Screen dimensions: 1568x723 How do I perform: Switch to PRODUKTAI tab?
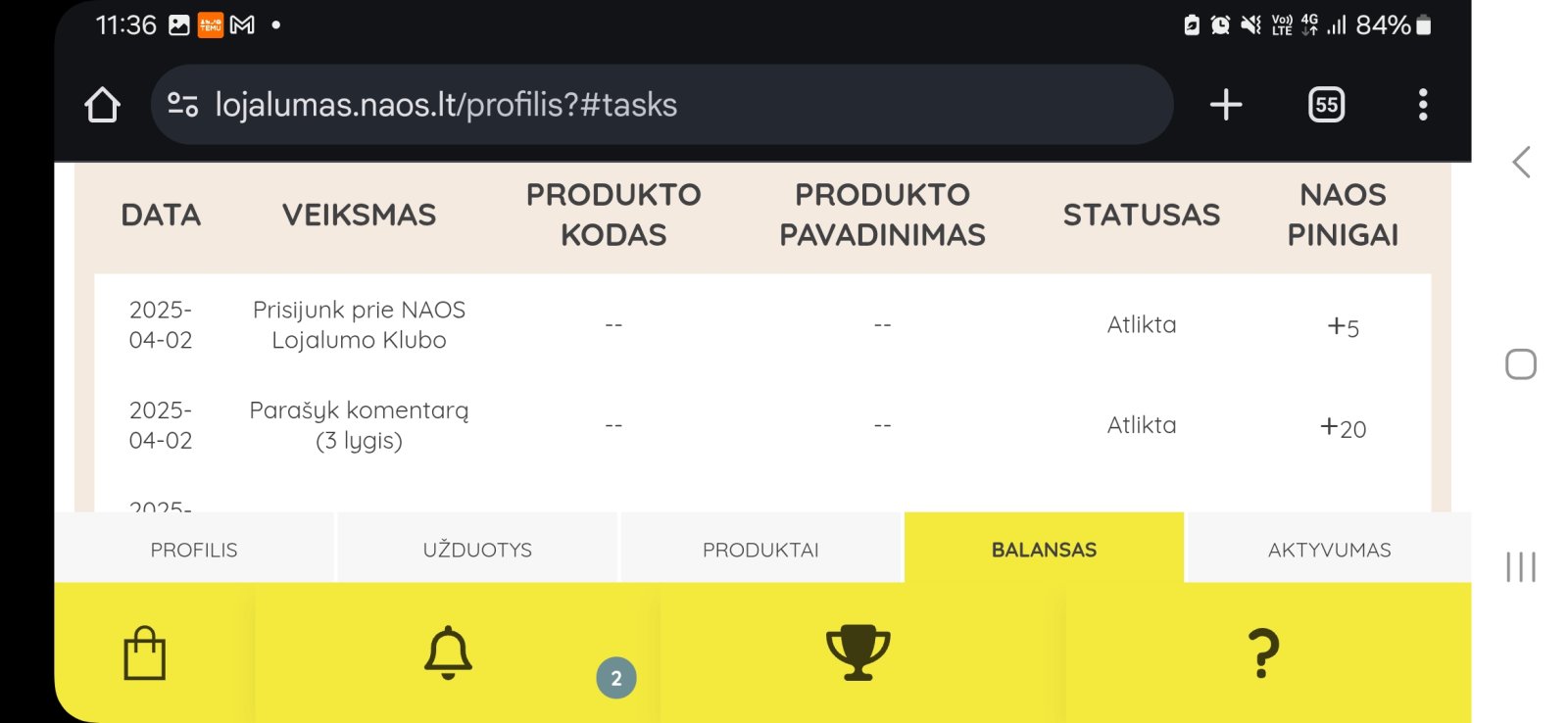point(760,550)
